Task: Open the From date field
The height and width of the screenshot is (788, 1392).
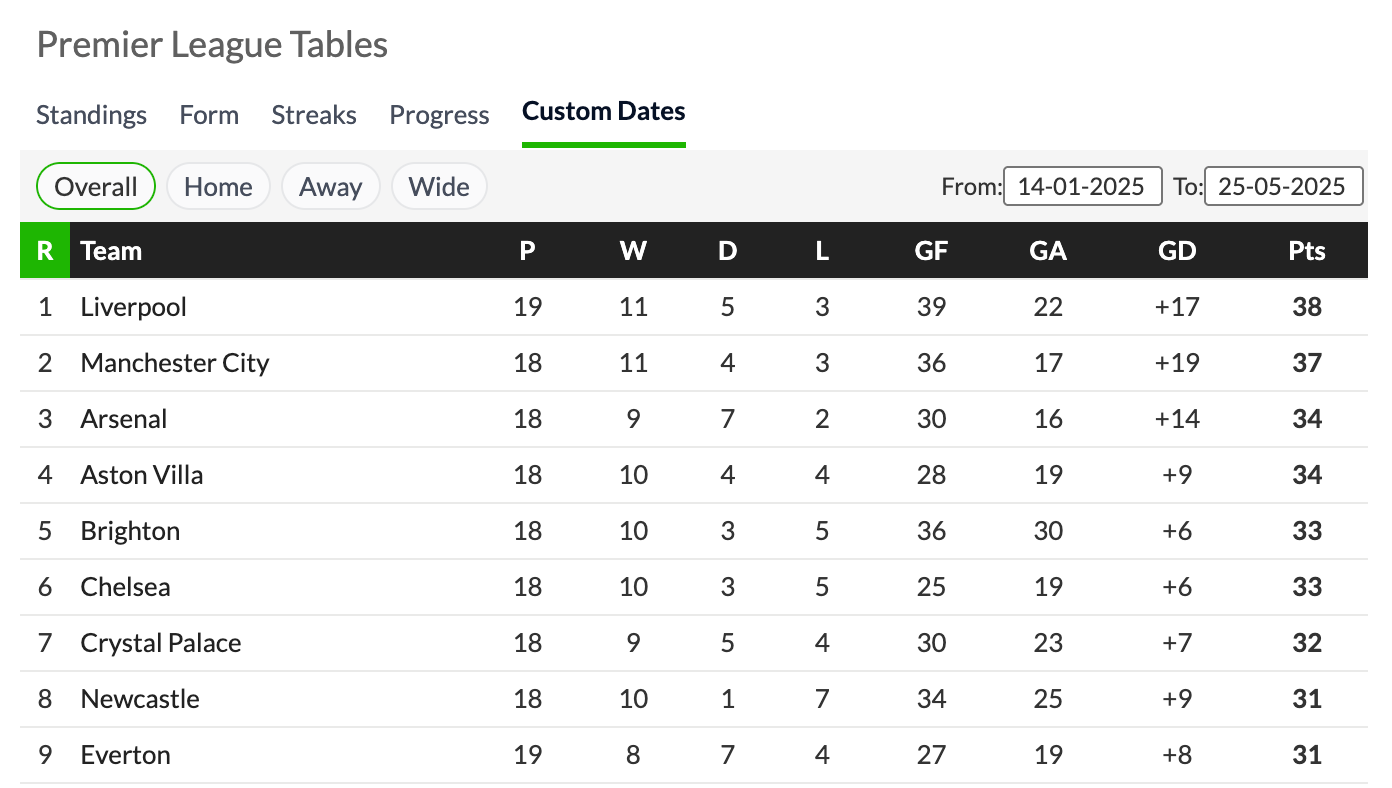Action: click(1083, 186)
